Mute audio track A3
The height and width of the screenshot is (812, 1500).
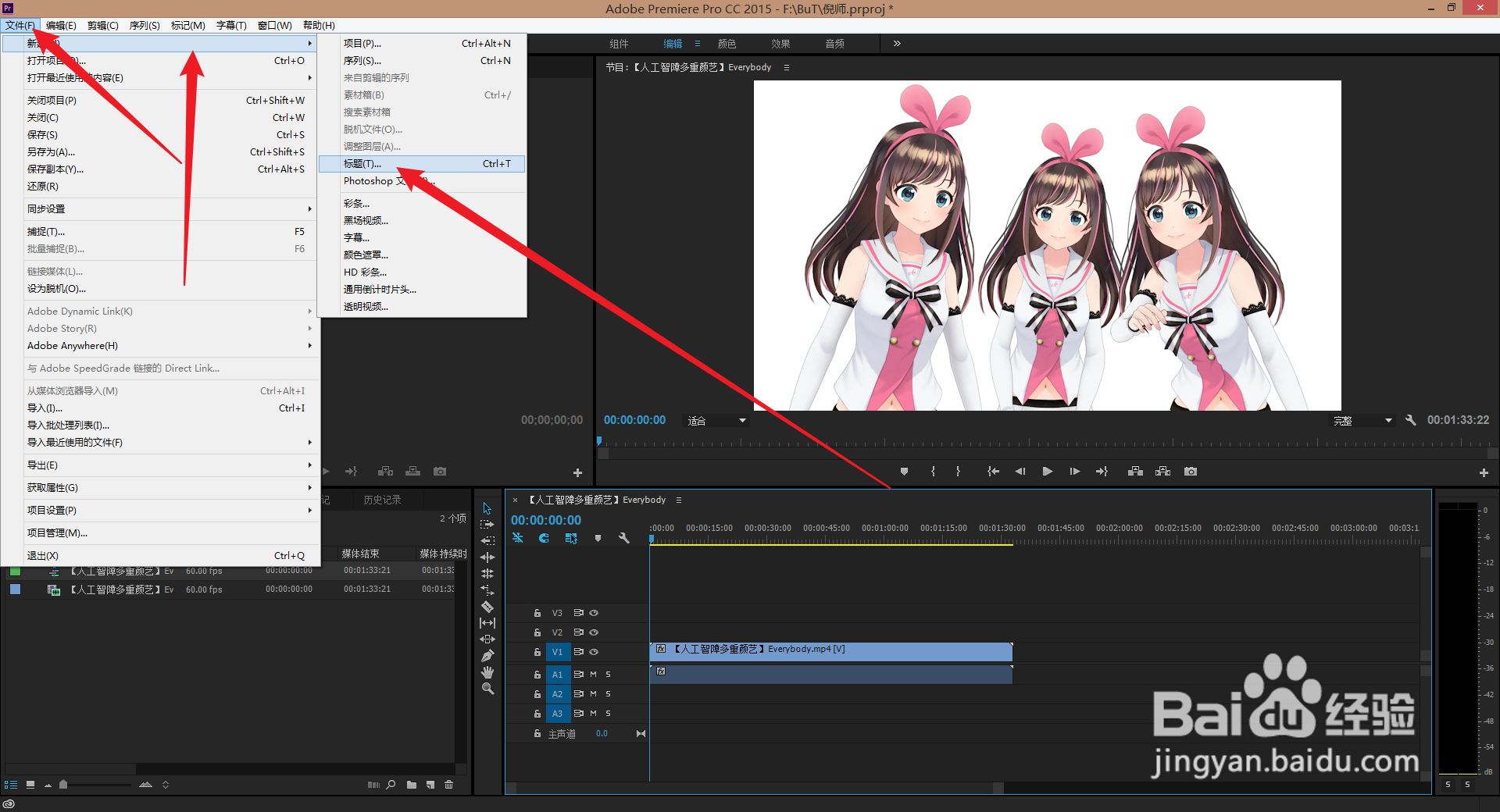[x=593, y=714]
